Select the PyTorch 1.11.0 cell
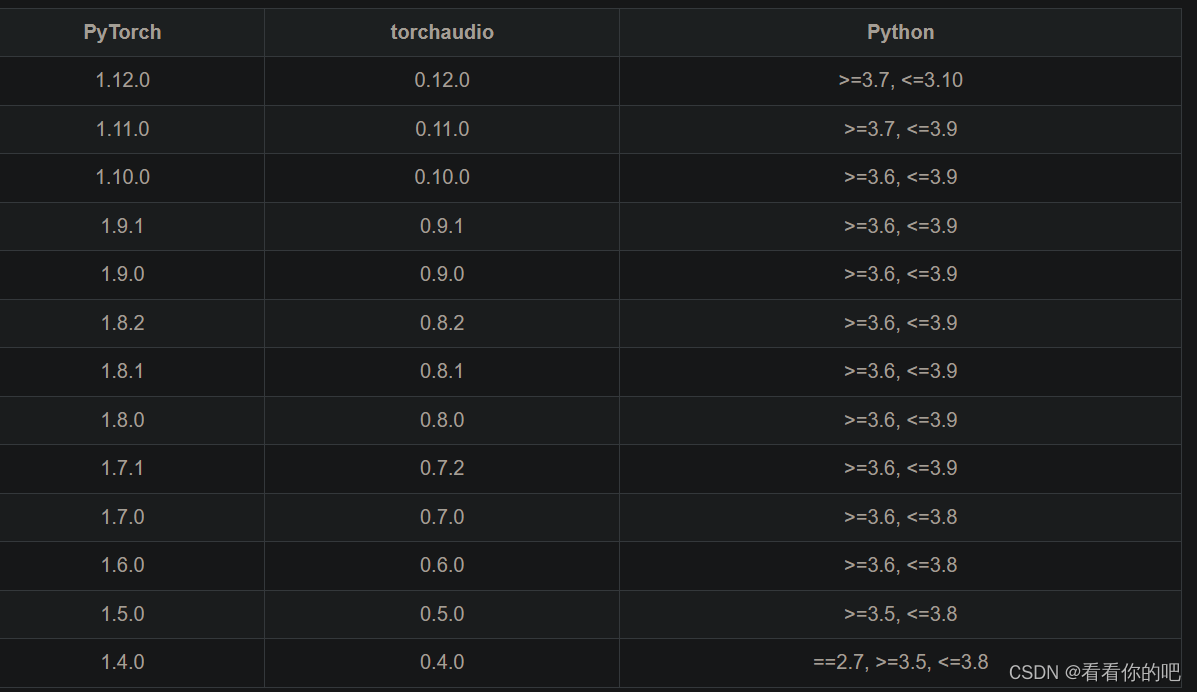Screen dimensions: 1197x692 click(x=122, y=129)
